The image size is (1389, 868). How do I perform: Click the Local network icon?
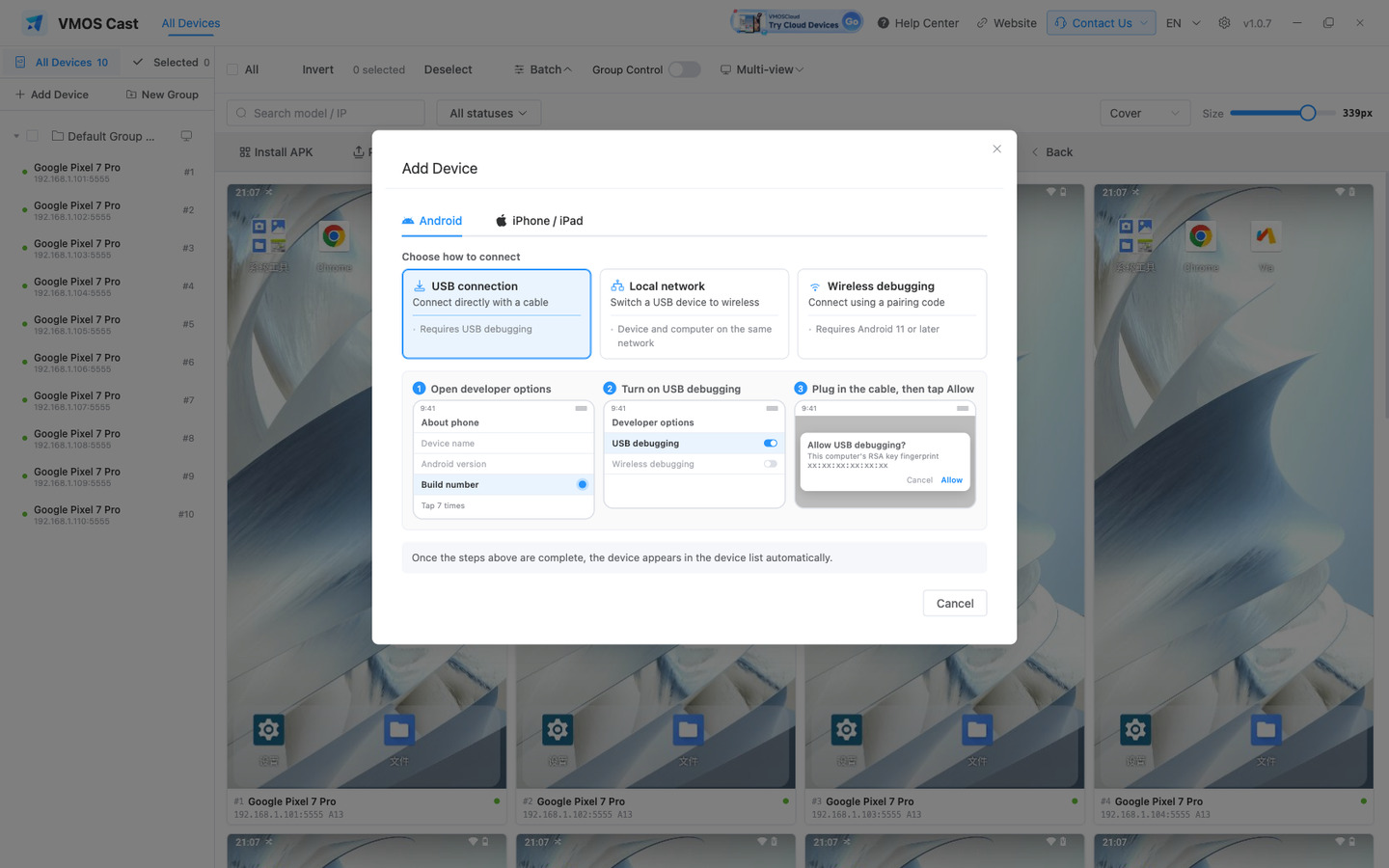point(617,286)
